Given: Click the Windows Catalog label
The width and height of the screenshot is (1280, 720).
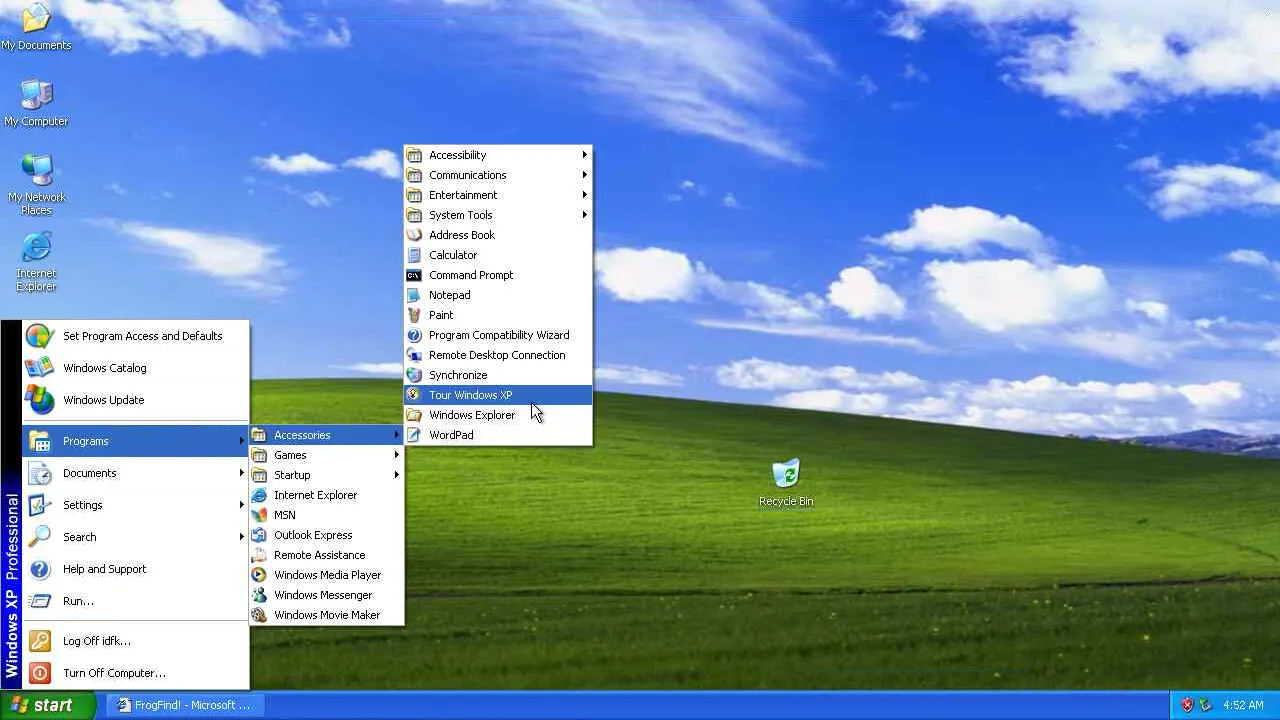Looking at the screenshot, I should (105, 368).
